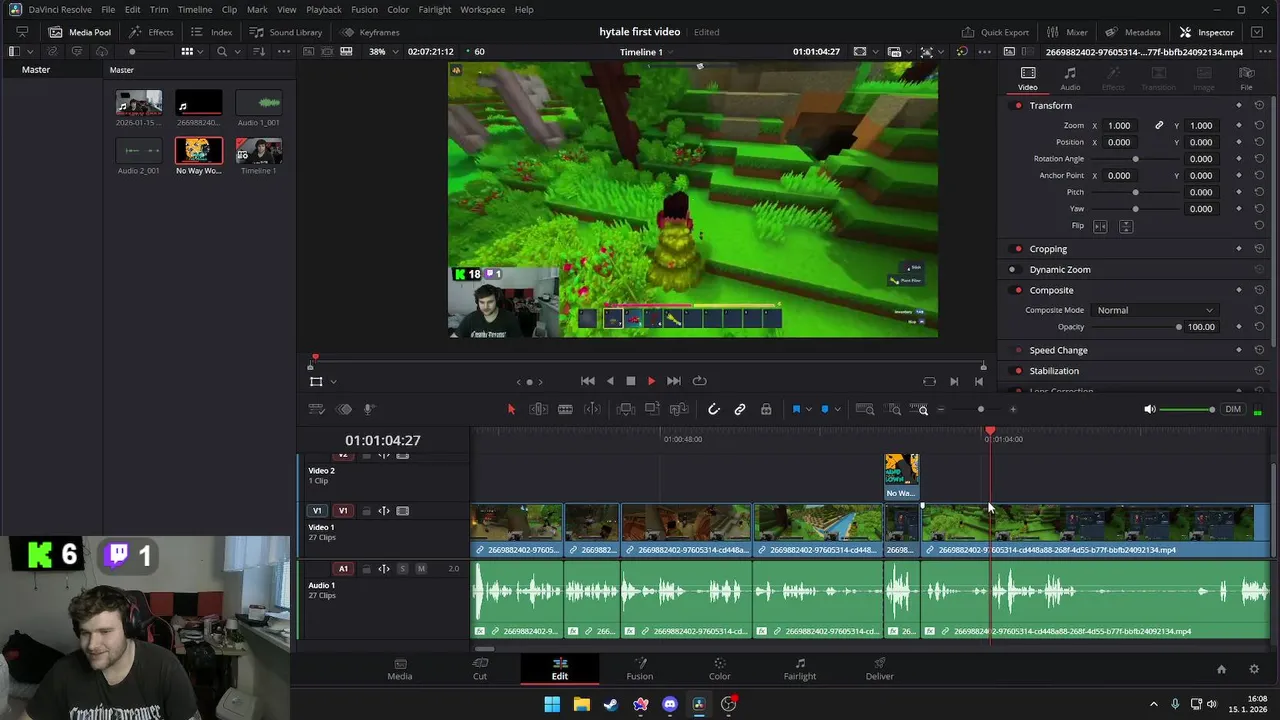
Task: Open the Playback menu
Action: (x=324, y=9)
